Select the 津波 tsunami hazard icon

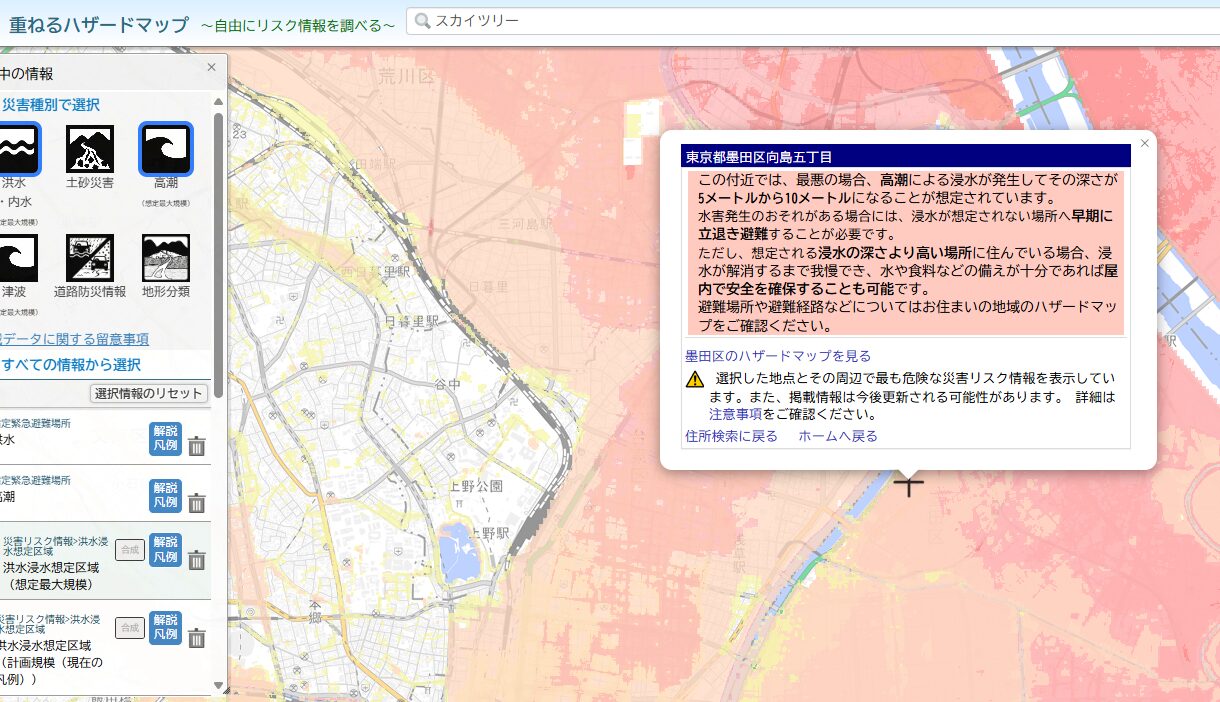17,258
